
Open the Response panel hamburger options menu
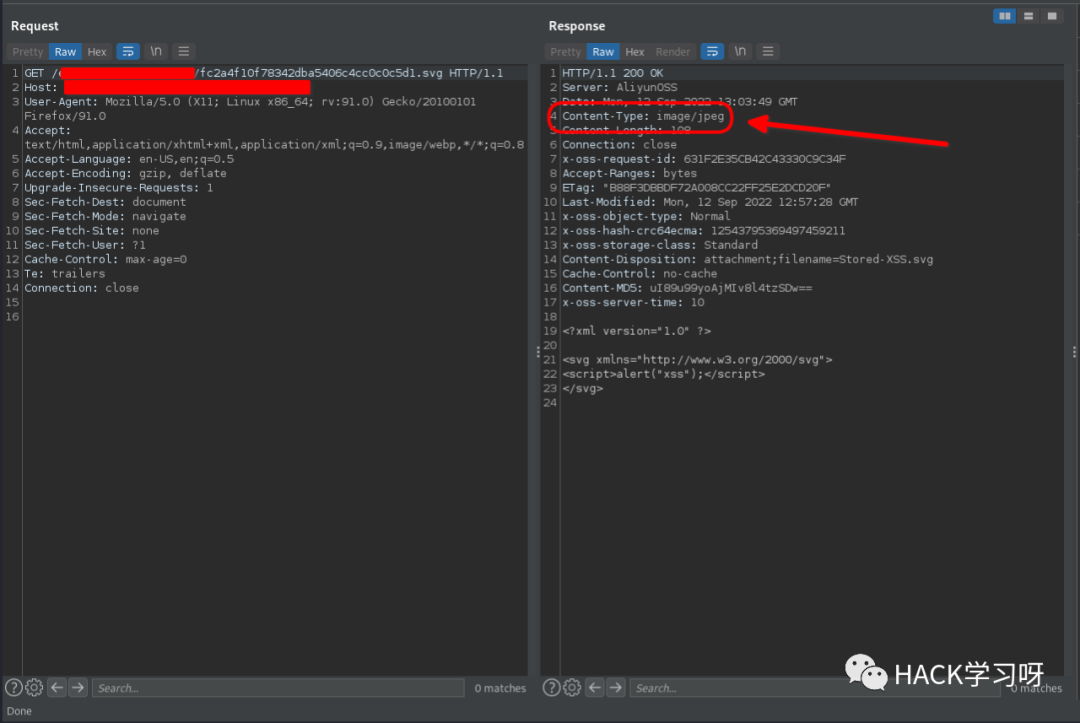pos(768,52)
